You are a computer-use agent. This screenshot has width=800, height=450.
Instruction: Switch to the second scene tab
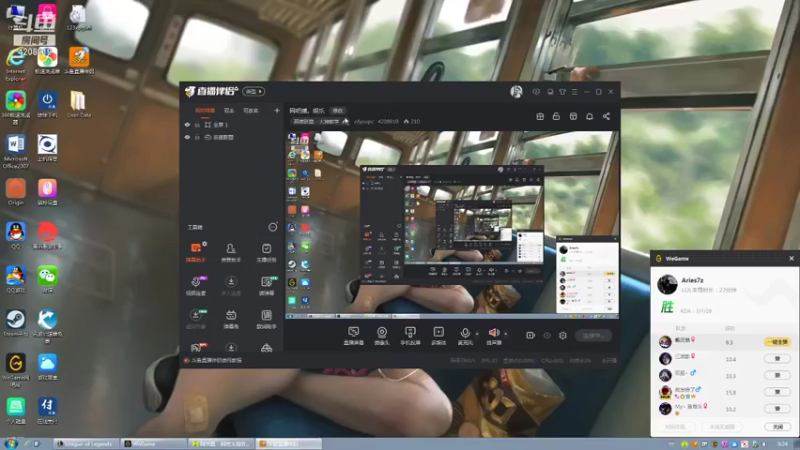click(229, 110)
